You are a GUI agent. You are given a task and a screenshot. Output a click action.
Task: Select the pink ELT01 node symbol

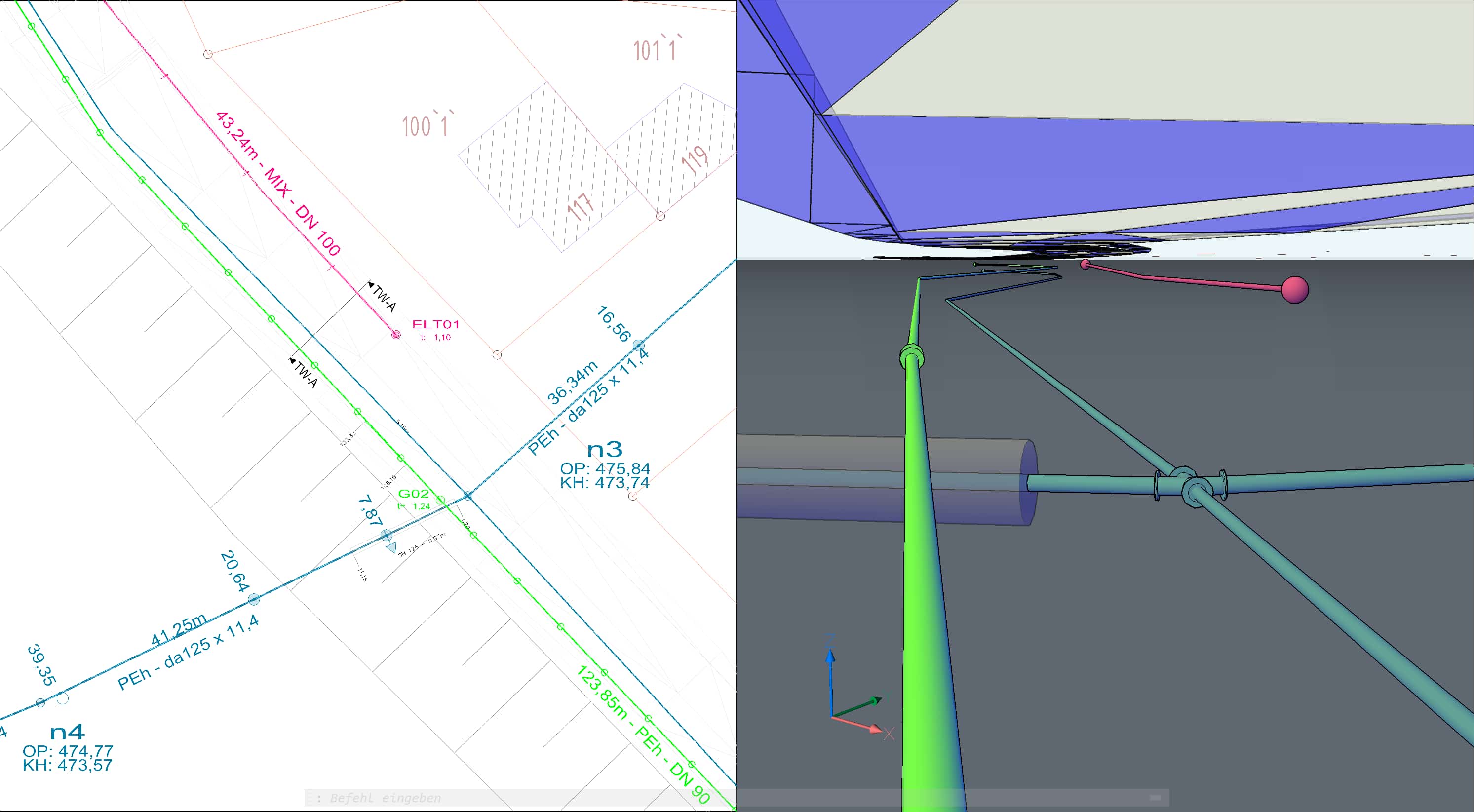click(395, 335)
